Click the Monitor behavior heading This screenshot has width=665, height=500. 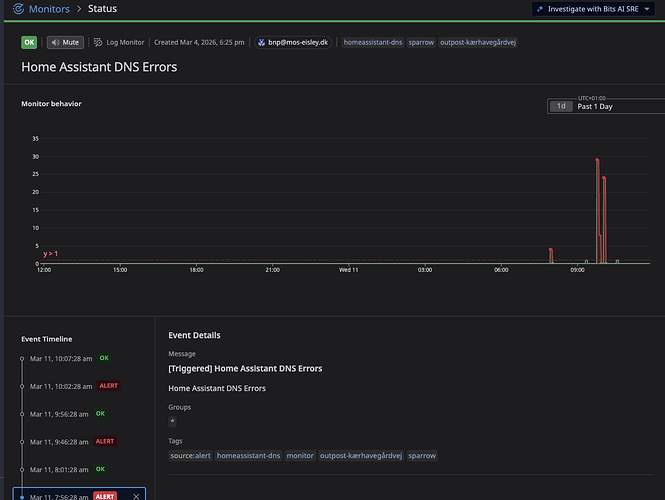pyautogui.click(x=51, y=104)
